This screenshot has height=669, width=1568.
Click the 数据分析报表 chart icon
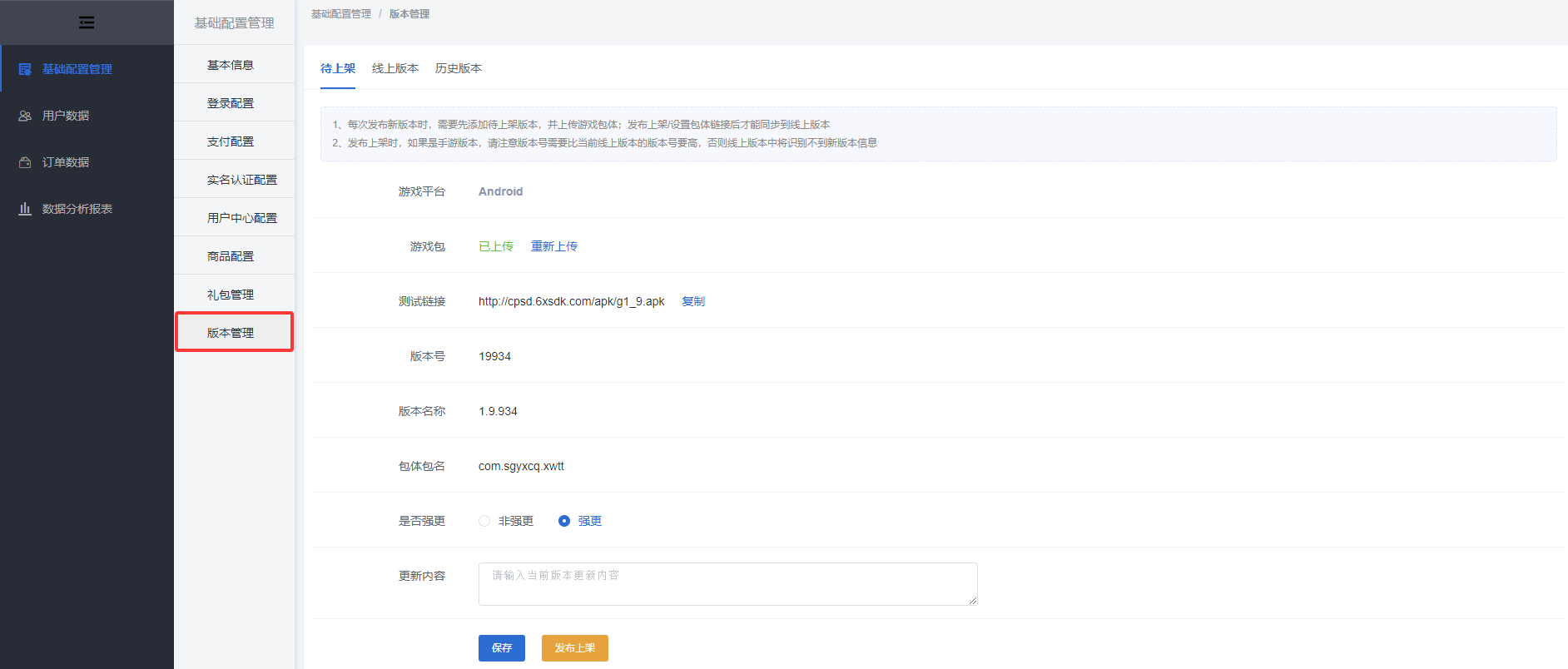pyautogui.click(x=25, y=209)
